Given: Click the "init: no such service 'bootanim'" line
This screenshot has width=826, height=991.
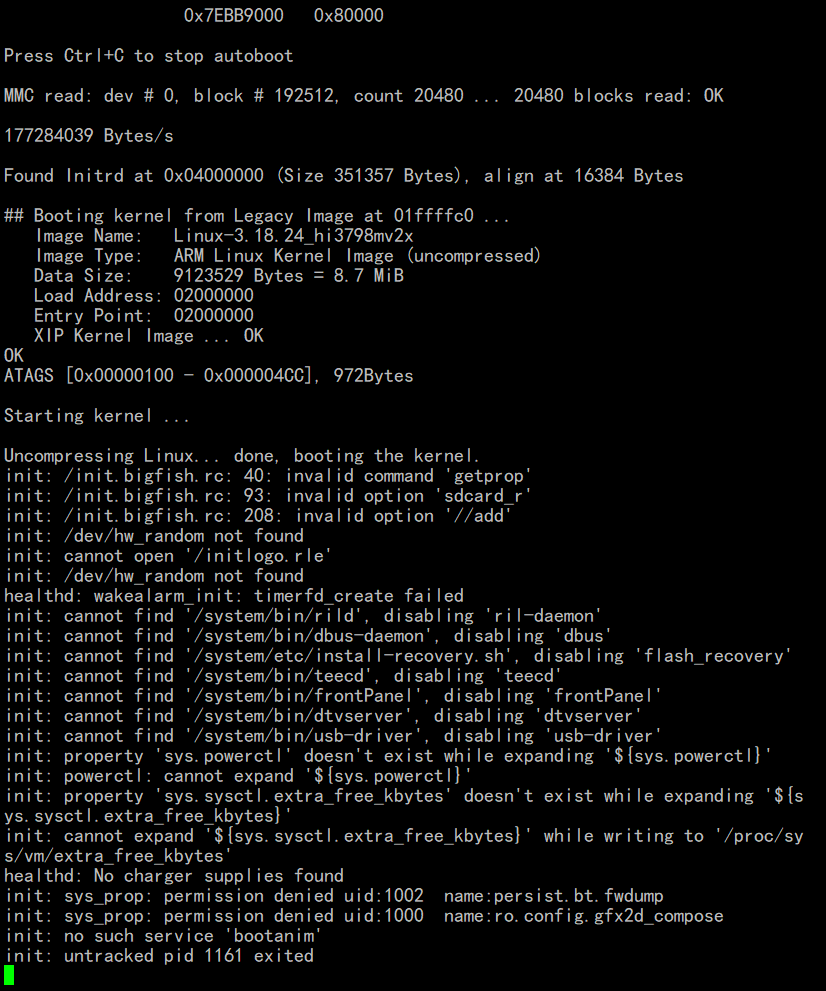Looking at the screenshot, I should (x=165, y=936).
